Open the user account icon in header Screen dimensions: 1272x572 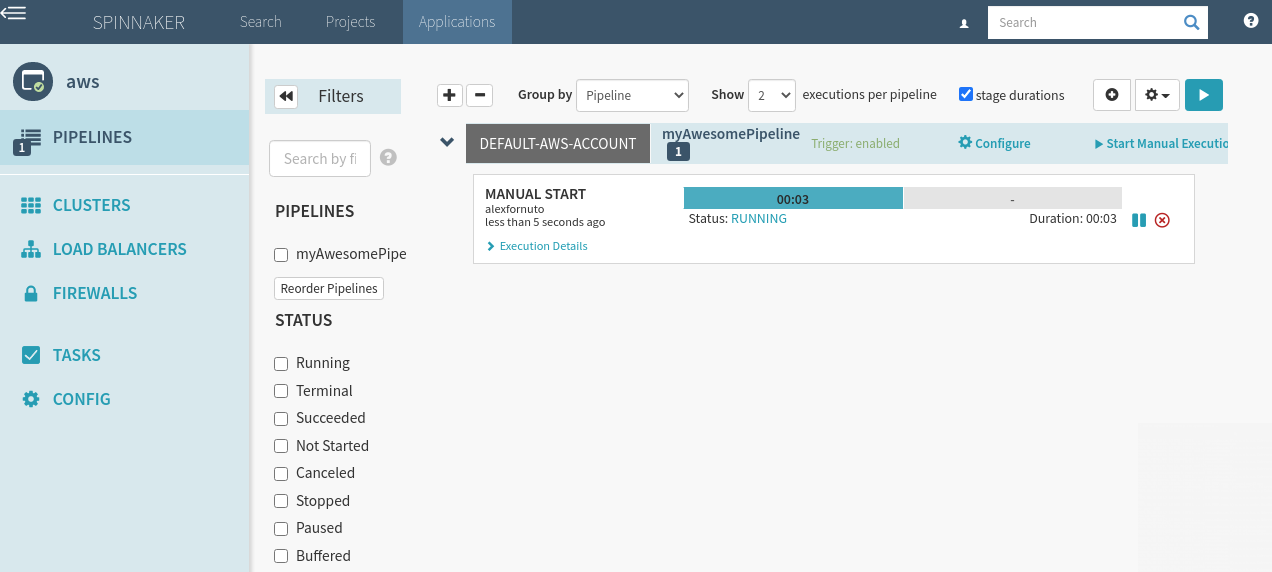(964, 23)
